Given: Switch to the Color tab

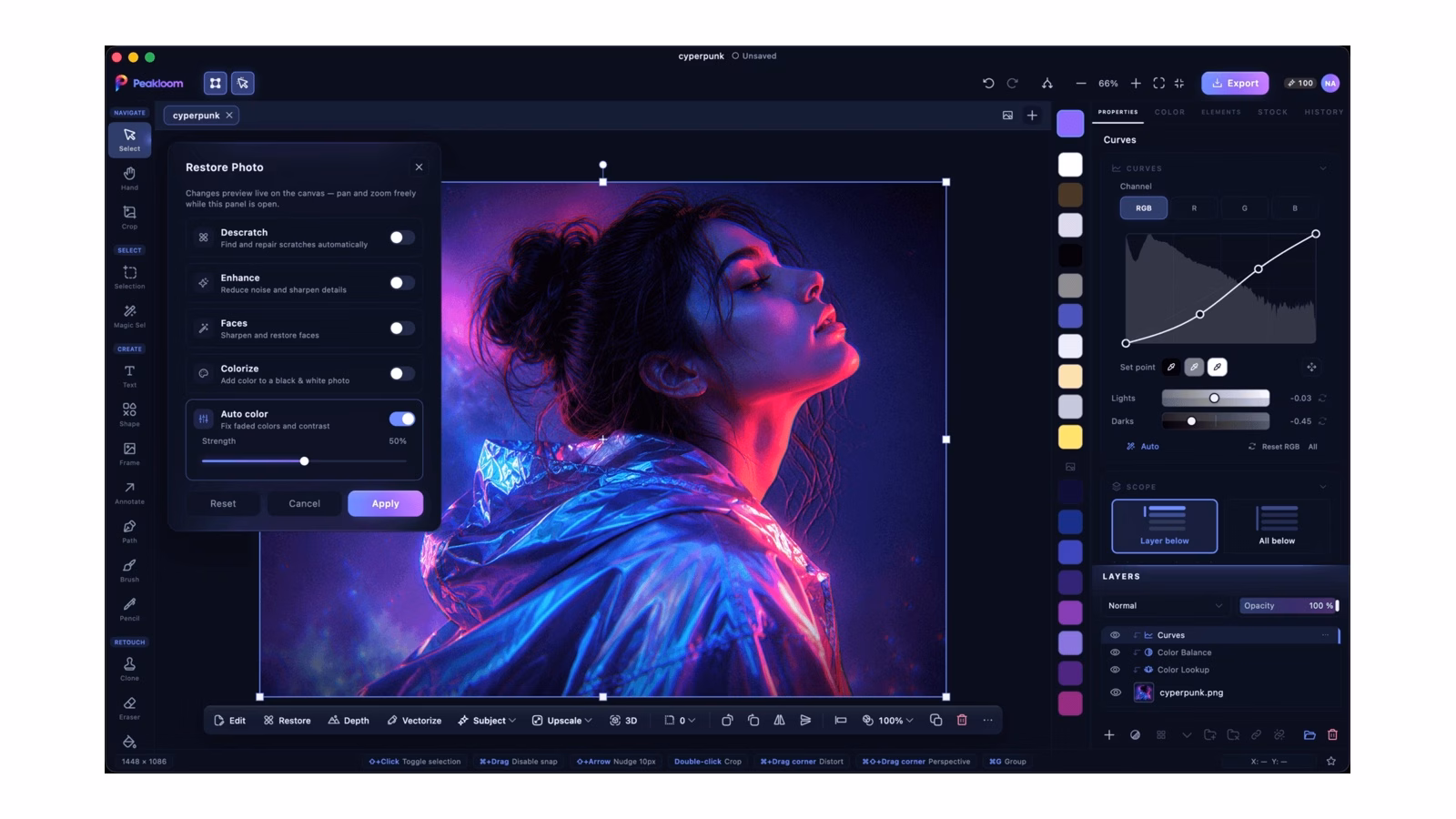Looking at the screenshot, I should (1169, 112).
